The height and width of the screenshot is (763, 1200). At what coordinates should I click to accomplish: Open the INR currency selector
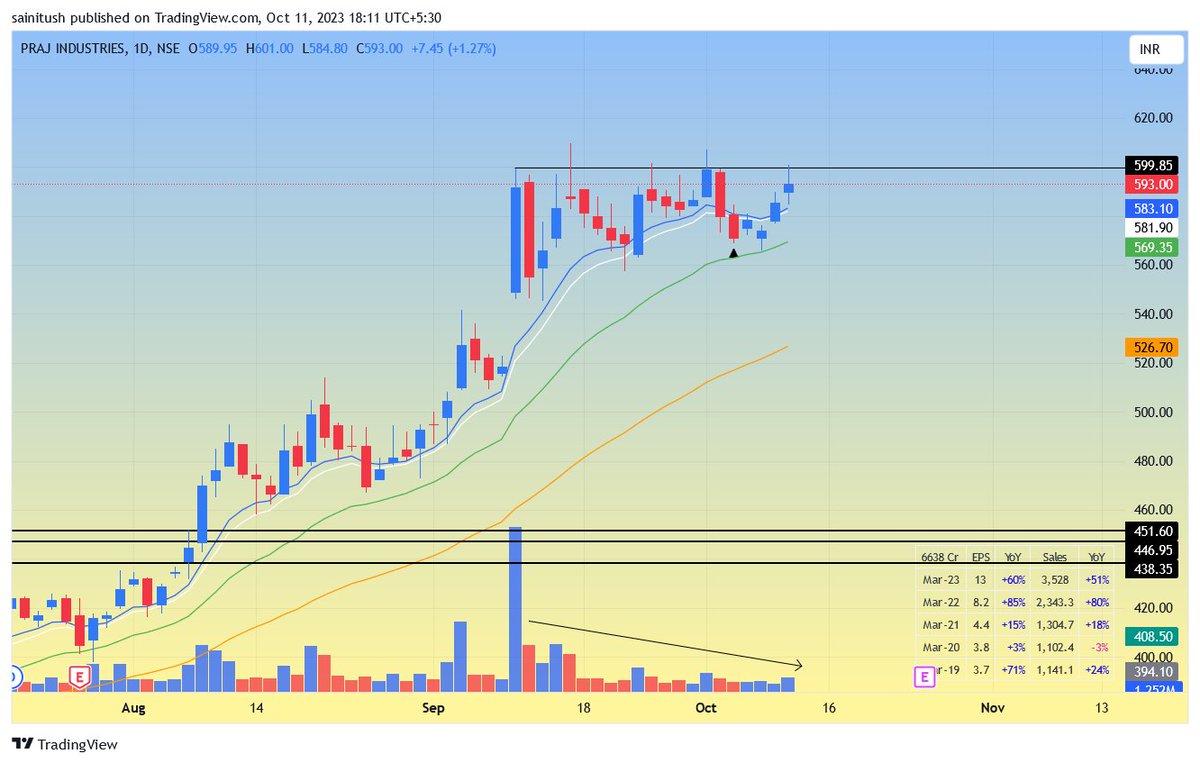(x=1155, y=48)
